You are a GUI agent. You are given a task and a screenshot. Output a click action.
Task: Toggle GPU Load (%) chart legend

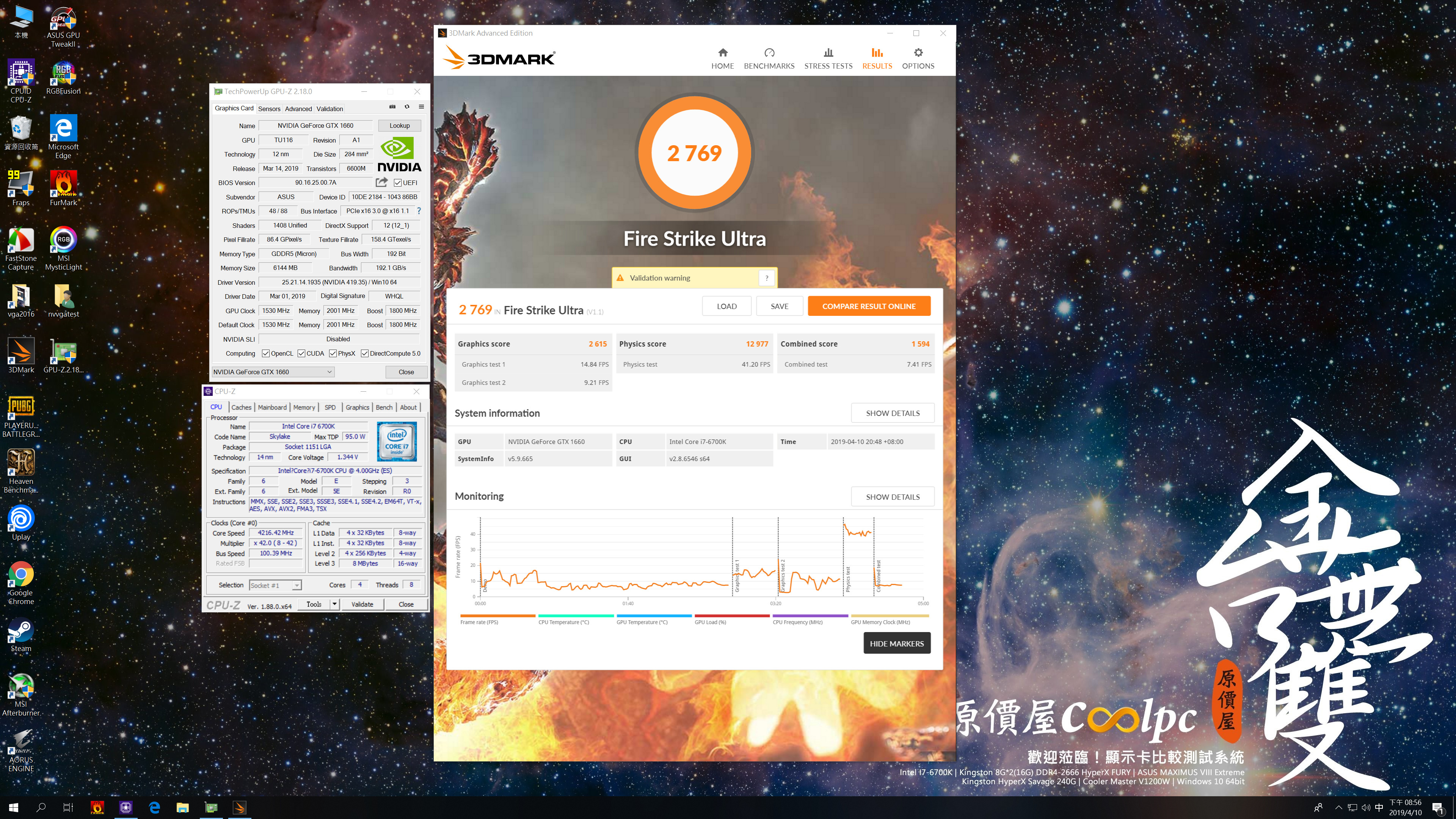click(x=732, y=620)
